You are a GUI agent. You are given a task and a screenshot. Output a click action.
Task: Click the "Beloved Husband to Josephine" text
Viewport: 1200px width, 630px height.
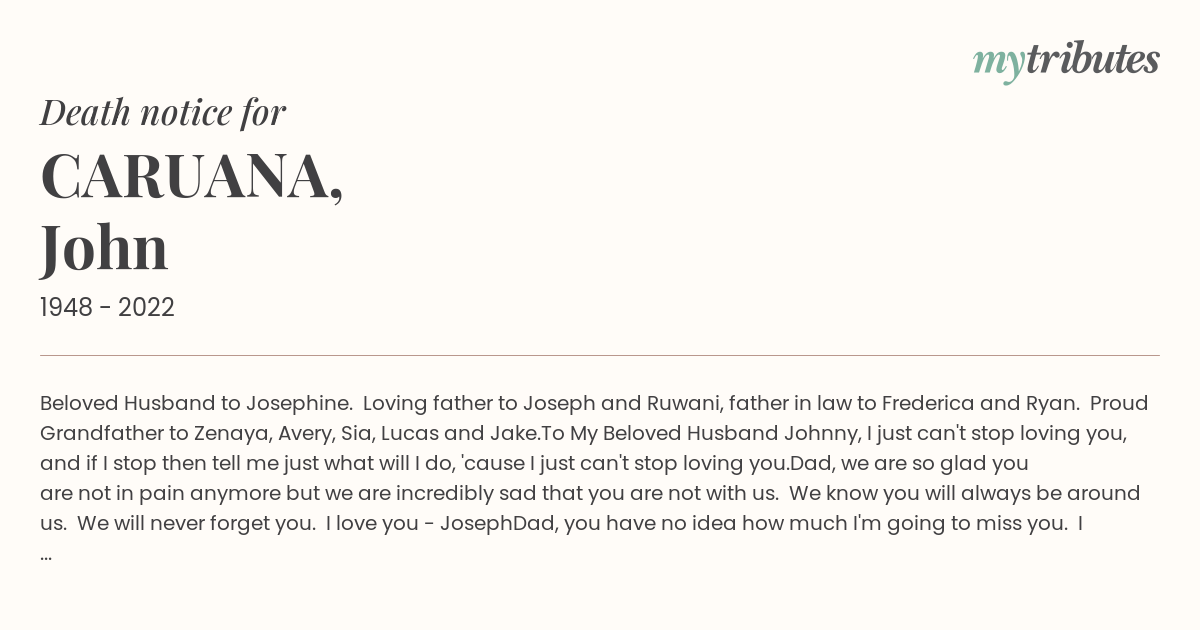coord(196,404)
